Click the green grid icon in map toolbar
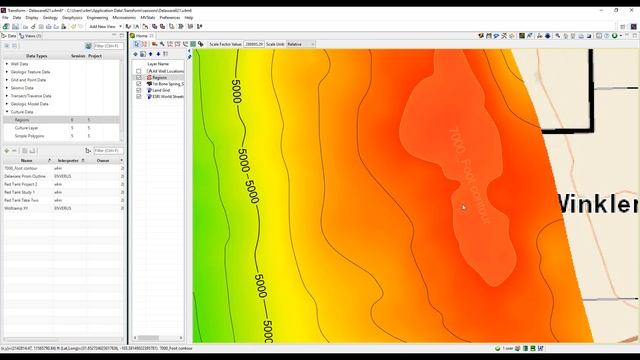Image resolution: width=640 pixels, height=360 pixels. (193, 44)
